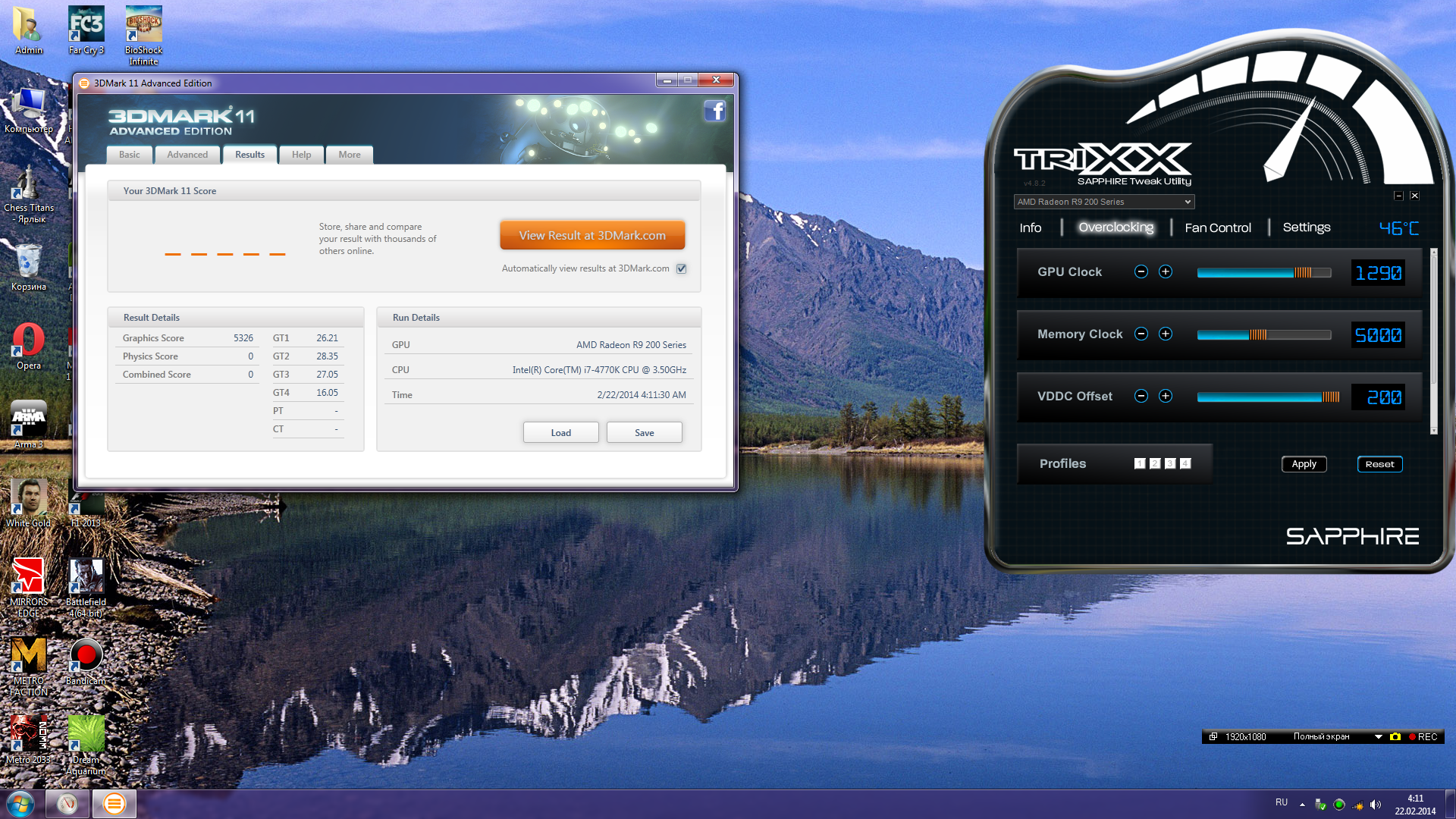1456x819 pixels.
Task: Increase GPU Clock with plus icon
Action: (1166, 271)
